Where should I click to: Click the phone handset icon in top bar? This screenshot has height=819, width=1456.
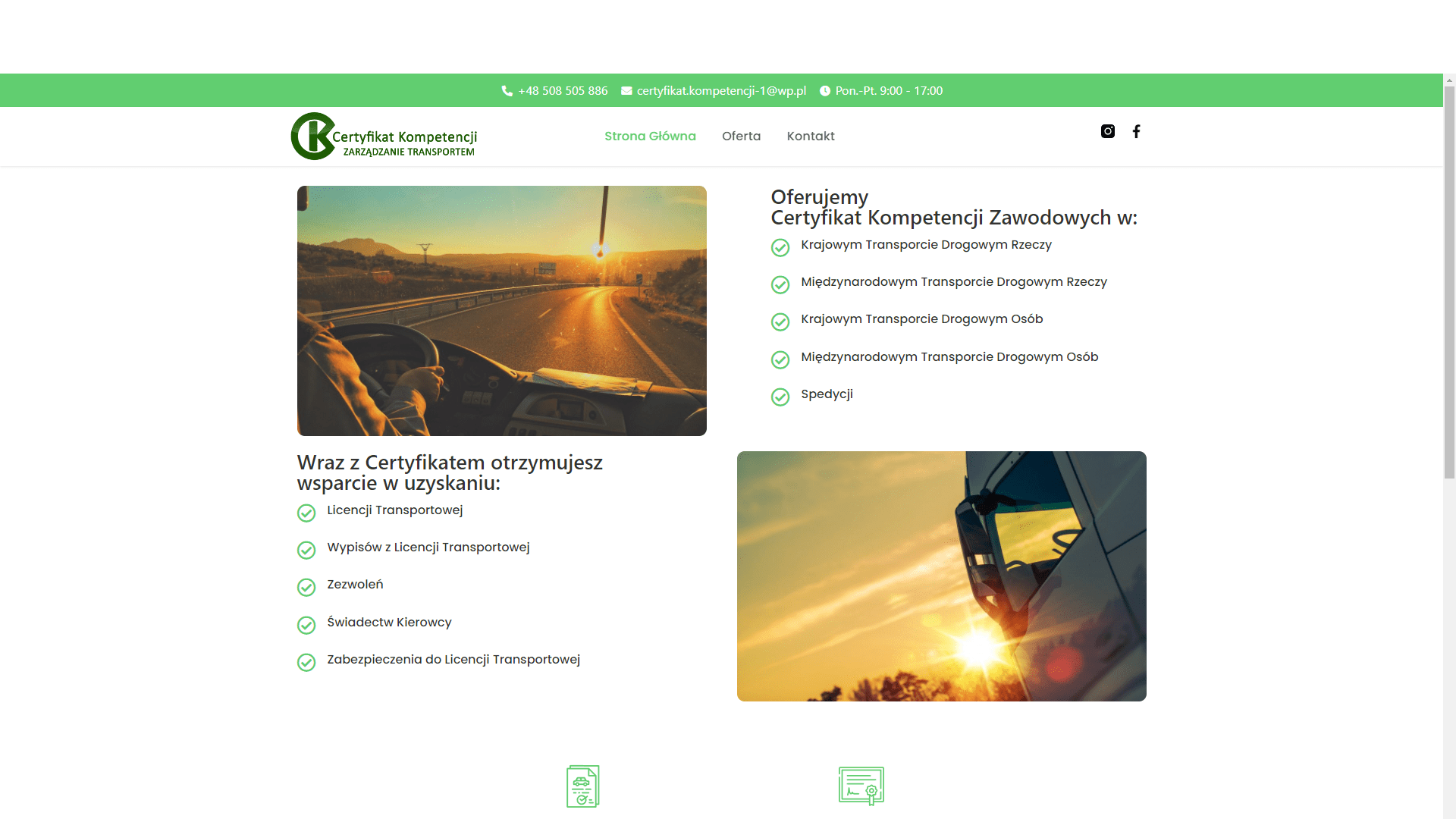(x=507, y=91)
